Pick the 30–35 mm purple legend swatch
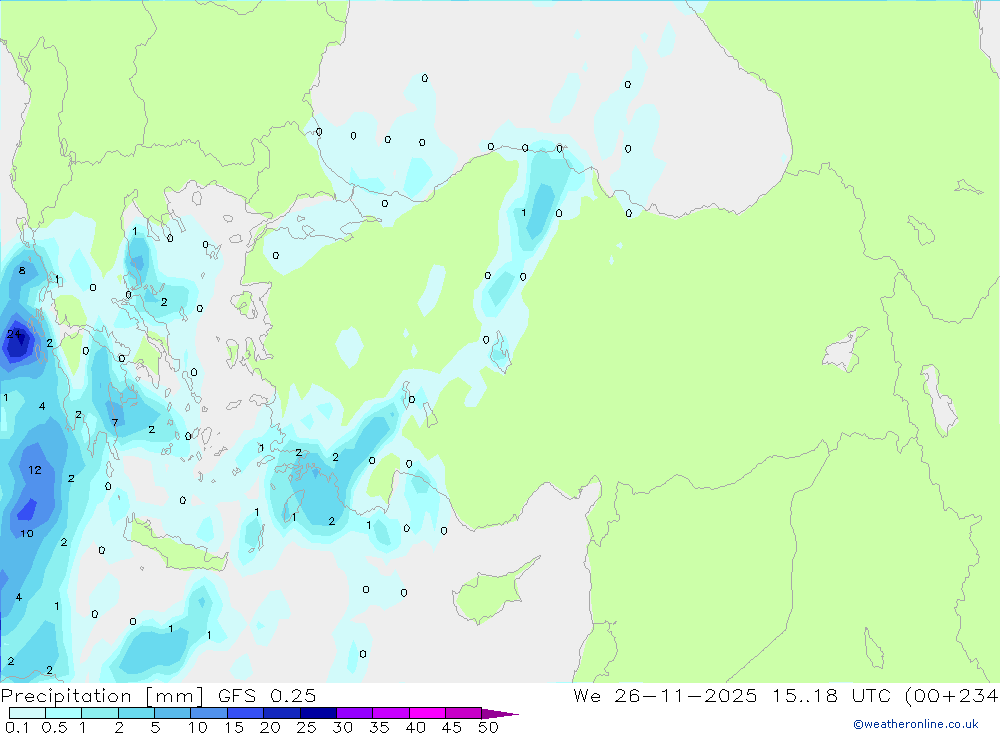 pyautogui.click(x=355, y=713)
